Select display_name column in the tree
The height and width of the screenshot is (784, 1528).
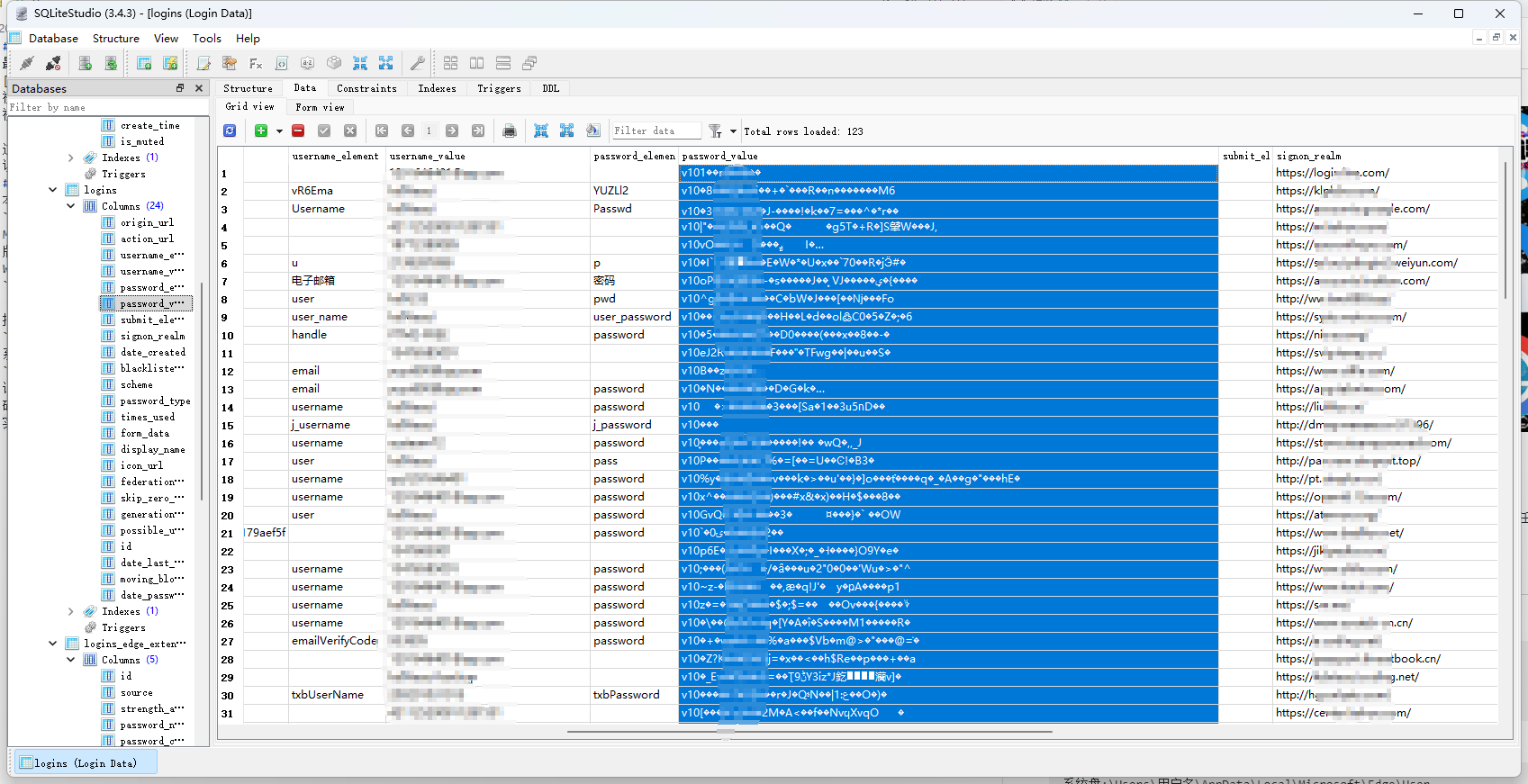(152, 449)
